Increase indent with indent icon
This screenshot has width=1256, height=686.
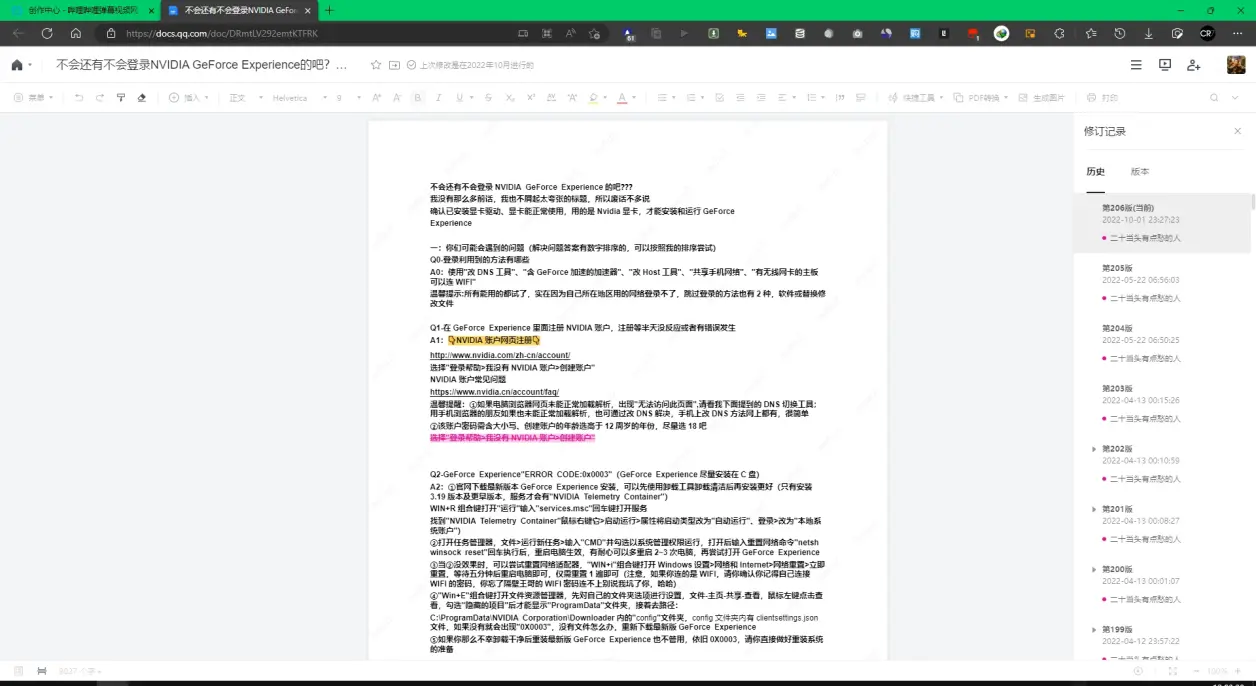pos(762,98)
